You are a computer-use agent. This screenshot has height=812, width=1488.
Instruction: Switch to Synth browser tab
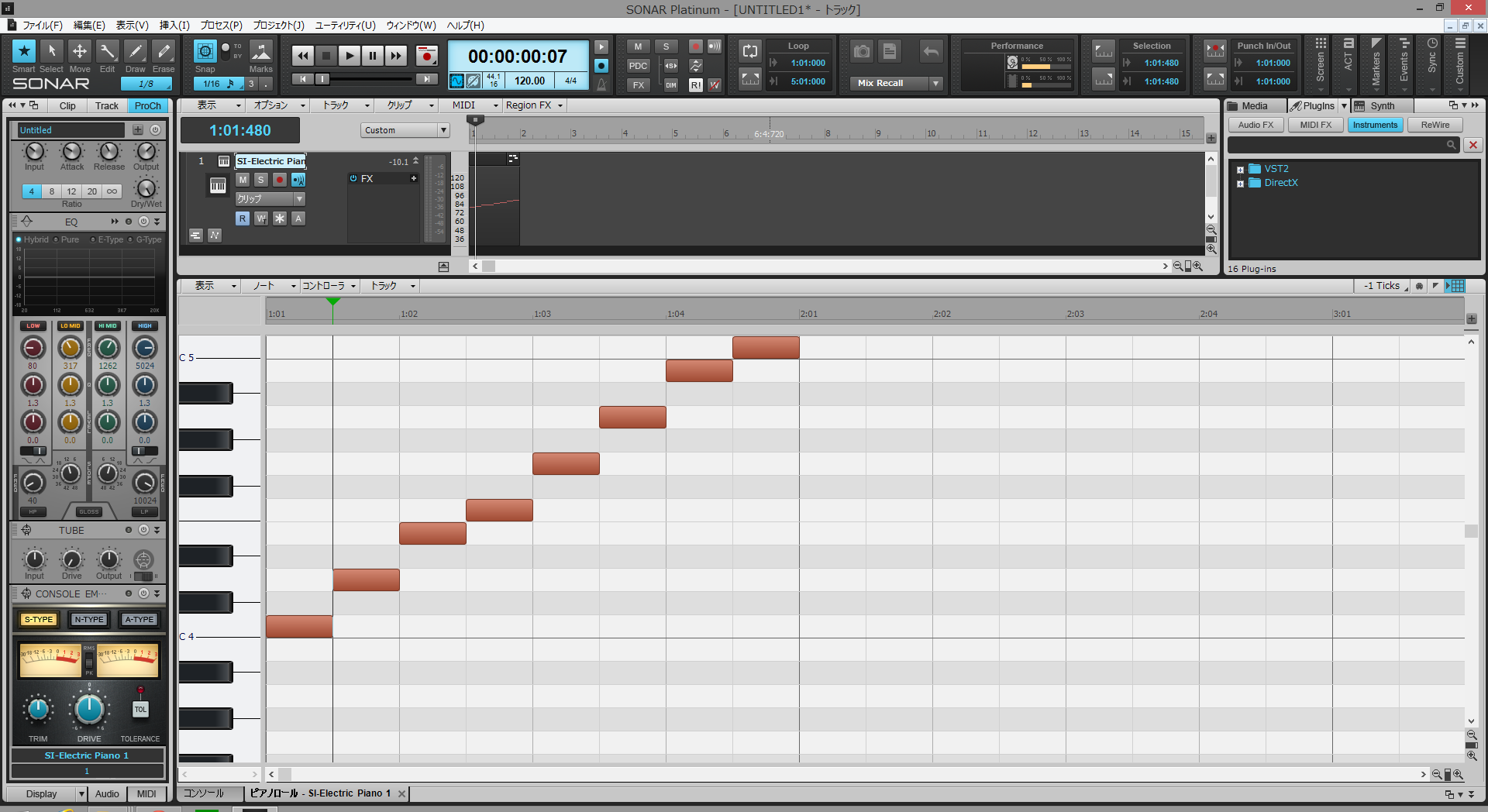(x=1382, y=105)
